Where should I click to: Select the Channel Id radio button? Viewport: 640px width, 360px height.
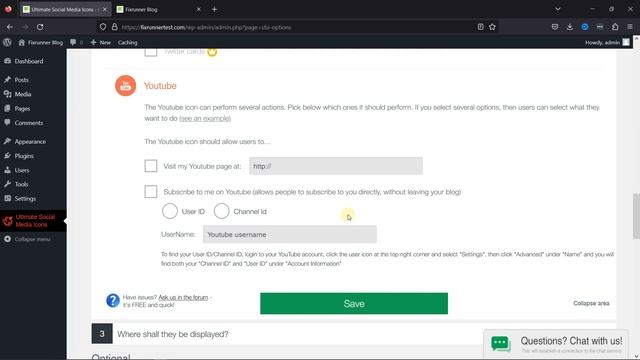tap(222, 211)
